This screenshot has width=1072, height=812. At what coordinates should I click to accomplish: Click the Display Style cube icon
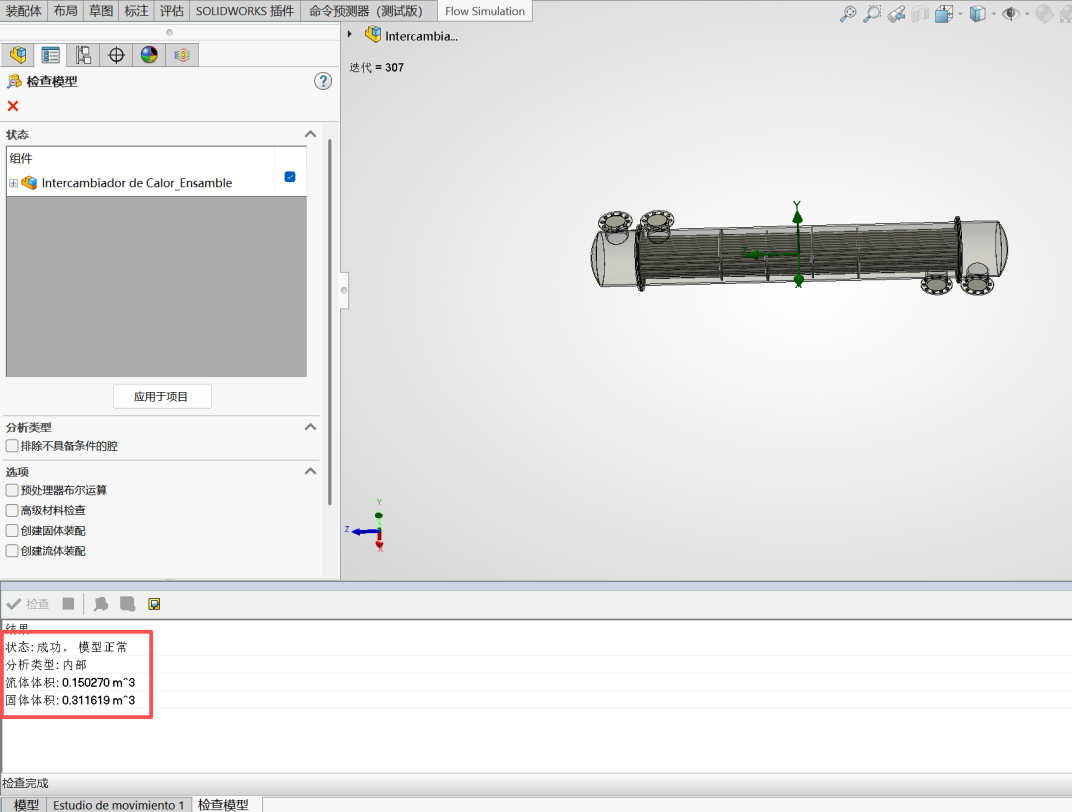(978, 14)
